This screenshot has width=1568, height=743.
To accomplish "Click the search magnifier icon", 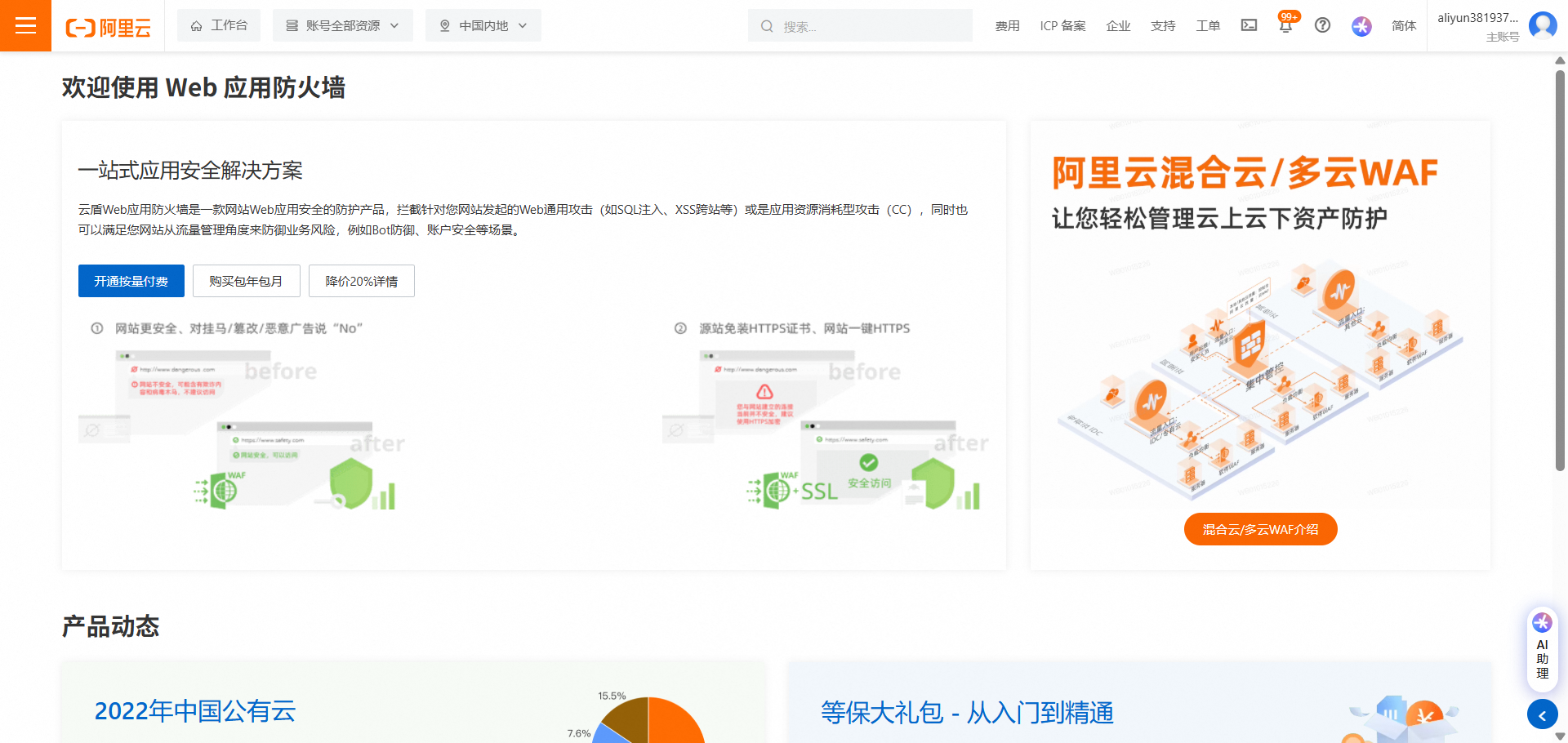I will 767,26.
